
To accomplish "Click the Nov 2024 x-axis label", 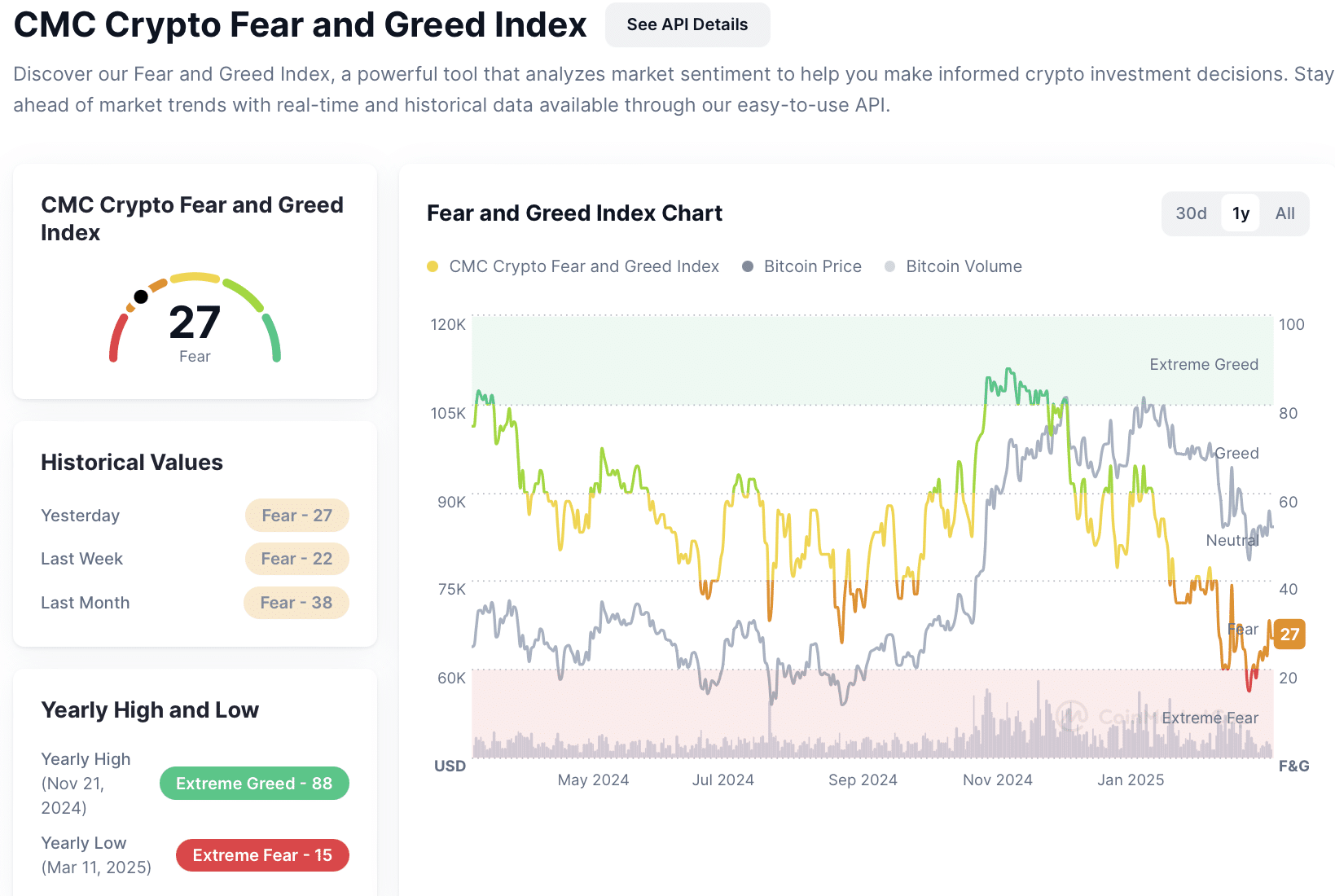I will [998, 780].
